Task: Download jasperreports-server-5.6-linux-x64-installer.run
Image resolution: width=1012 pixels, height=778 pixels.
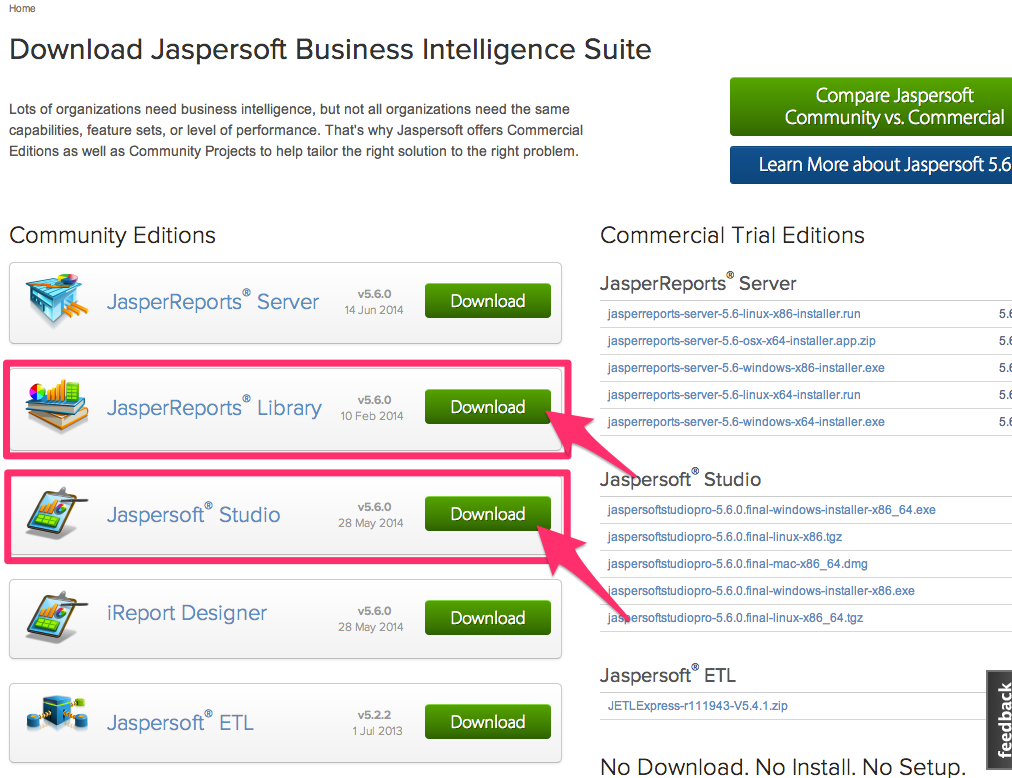Action: (x=734, y=395)
